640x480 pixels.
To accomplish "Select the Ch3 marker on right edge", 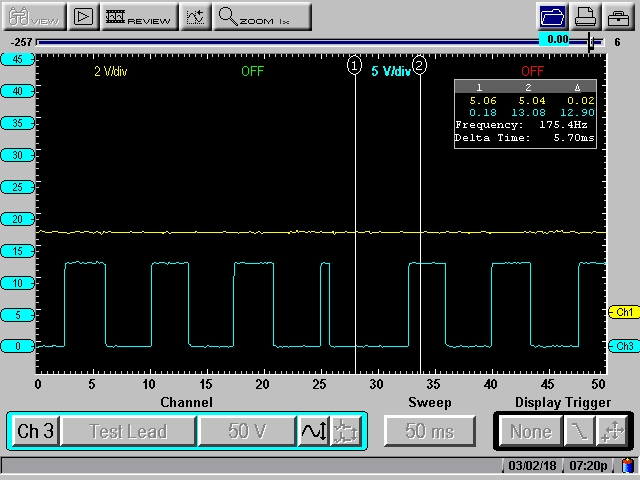I will pyautogui.click(x=624, y=346).
